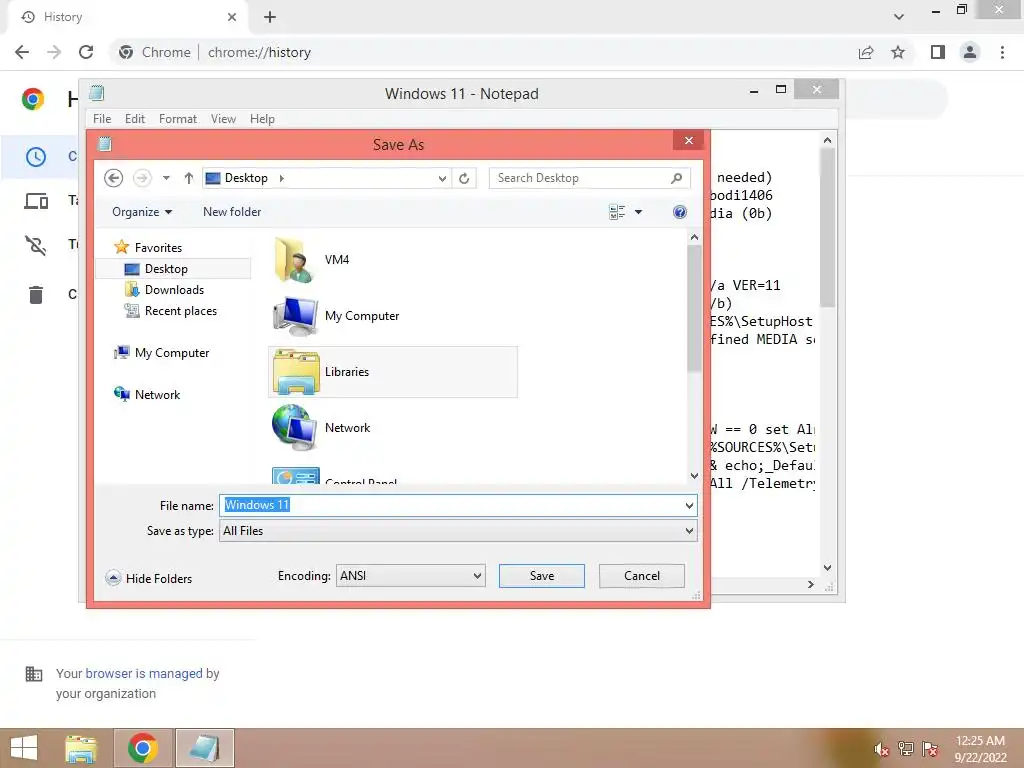The image size is (1024, 768).
Task: Click Chrome tab search chevron
Action: pyautogui.click(x=899, y=17)
